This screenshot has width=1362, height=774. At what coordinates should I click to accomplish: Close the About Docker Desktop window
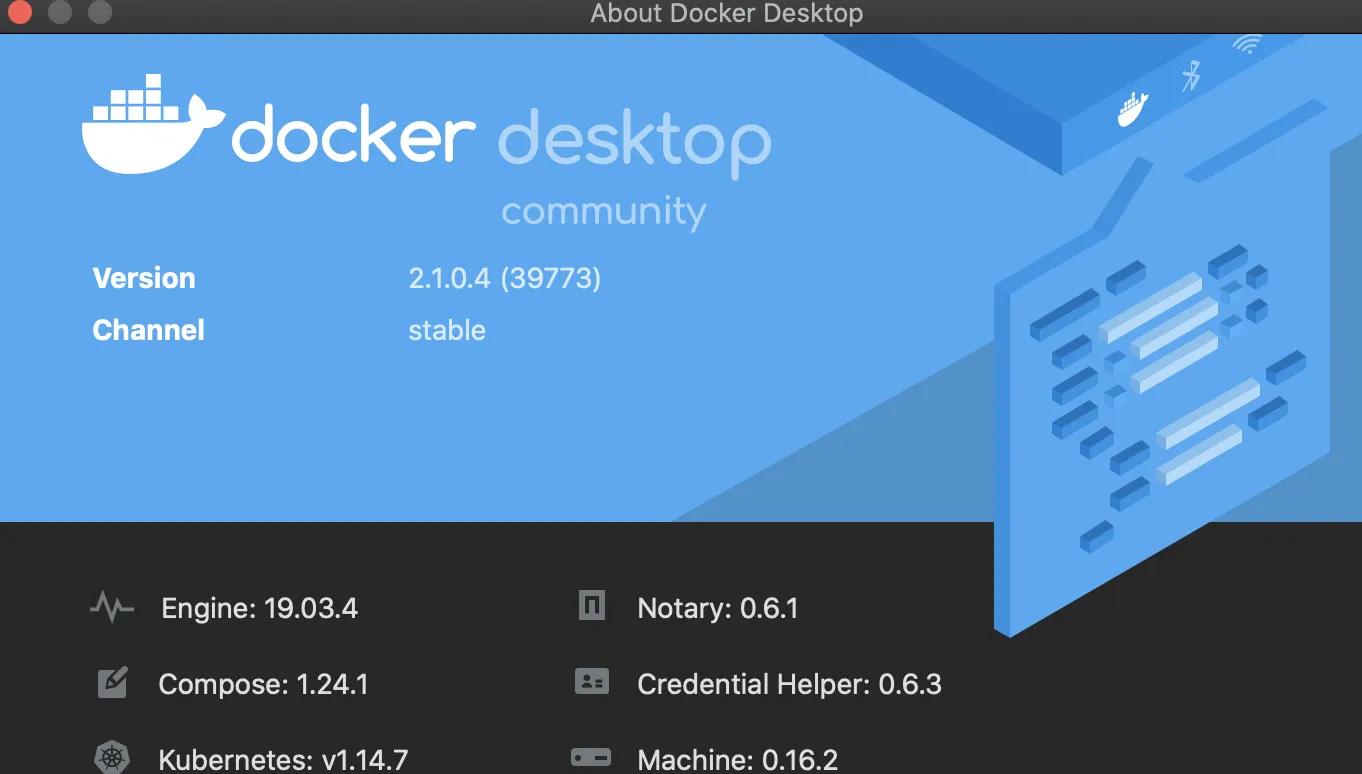(18, 13)
